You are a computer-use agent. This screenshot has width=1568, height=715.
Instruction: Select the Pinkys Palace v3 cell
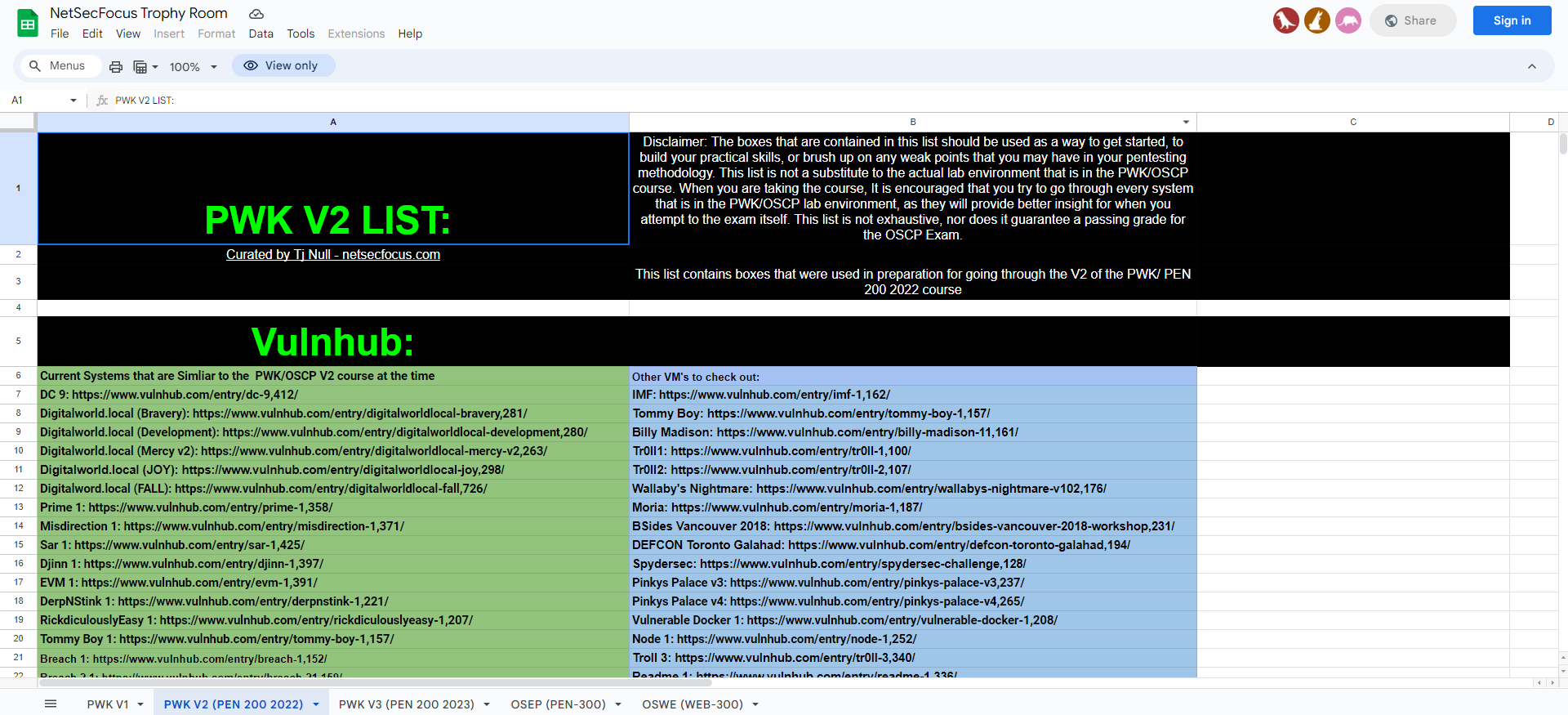(x=913, y=583)
